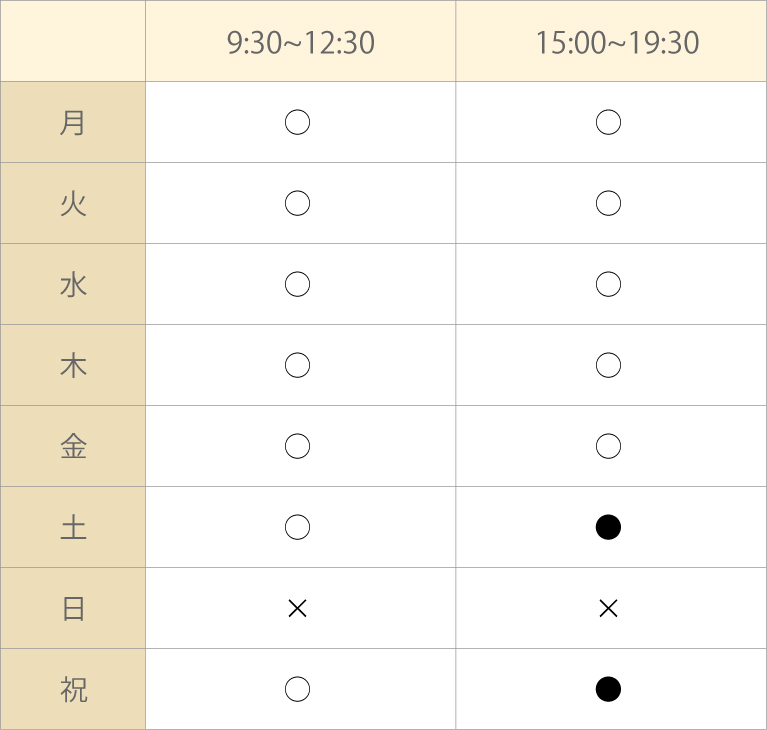Click the X mark for Sunday 15:00~19:30

click(609, 609)
